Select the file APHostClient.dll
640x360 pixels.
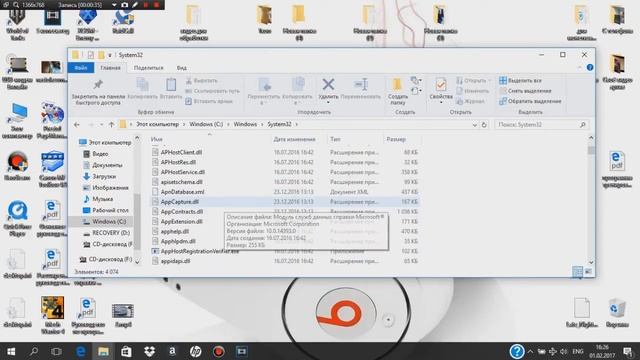[x=181, y=152]
